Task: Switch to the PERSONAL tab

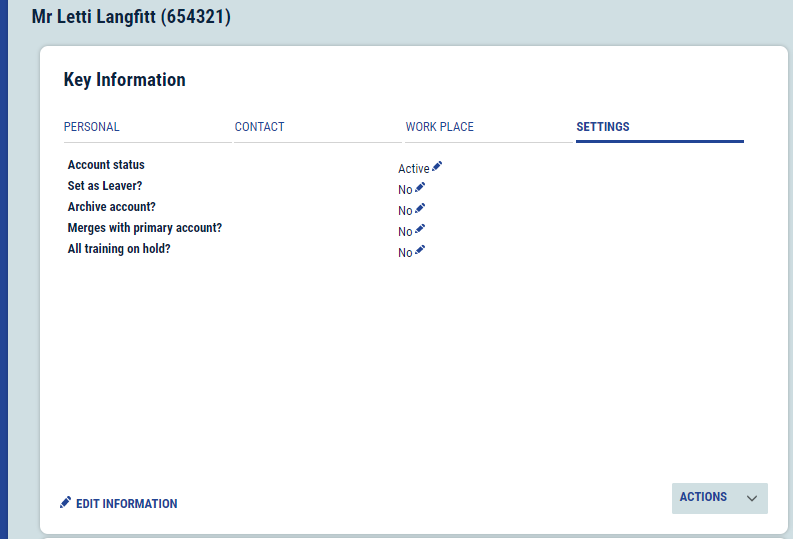Action: tap(92, 127)
